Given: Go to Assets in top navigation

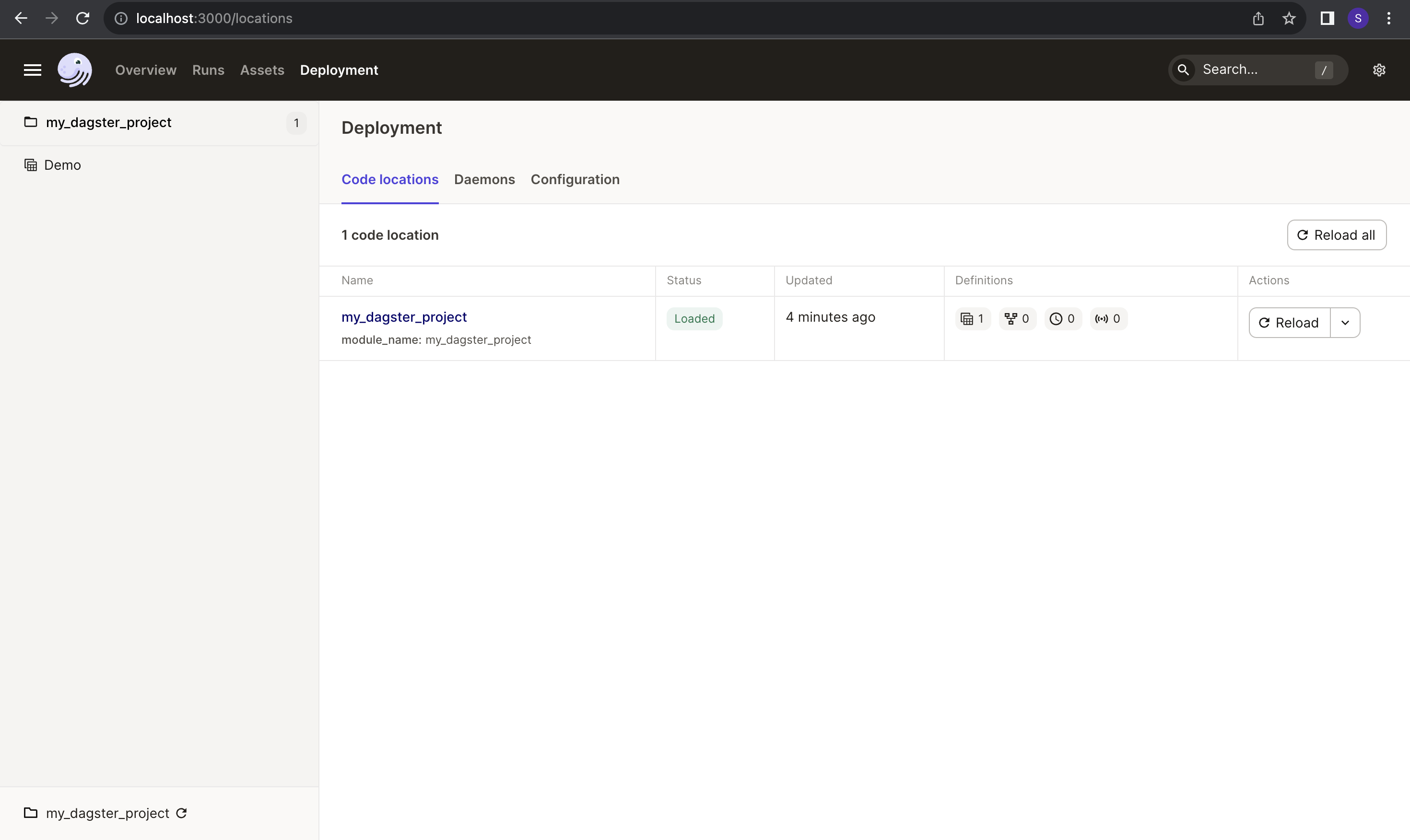Looking at the screenshot, I should 261,70.
